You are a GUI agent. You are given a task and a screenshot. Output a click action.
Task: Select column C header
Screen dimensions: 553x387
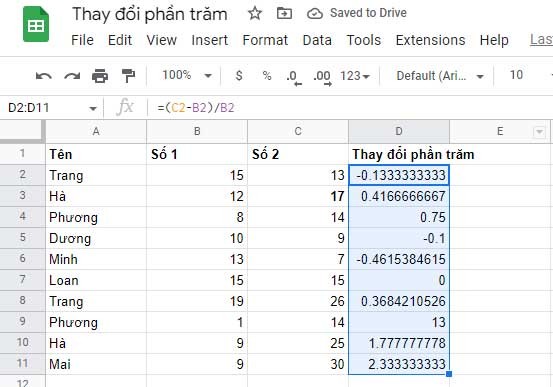(x=298, y=131)
